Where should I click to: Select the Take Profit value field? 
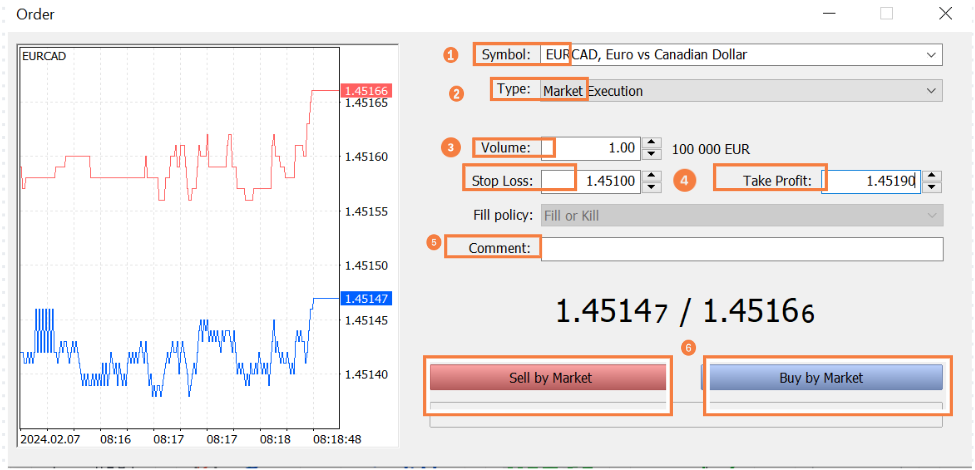(870, 181)
